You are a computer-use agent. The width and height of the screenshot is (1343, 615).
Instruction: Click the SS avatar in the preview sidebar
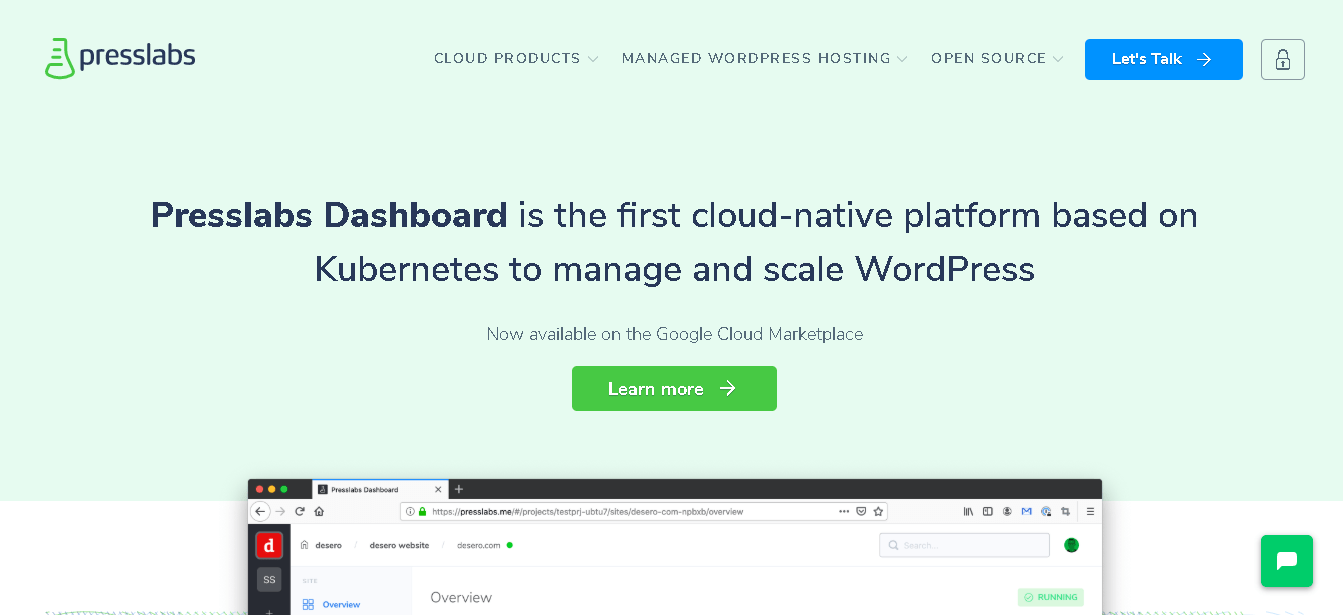(x=269, y=579)
